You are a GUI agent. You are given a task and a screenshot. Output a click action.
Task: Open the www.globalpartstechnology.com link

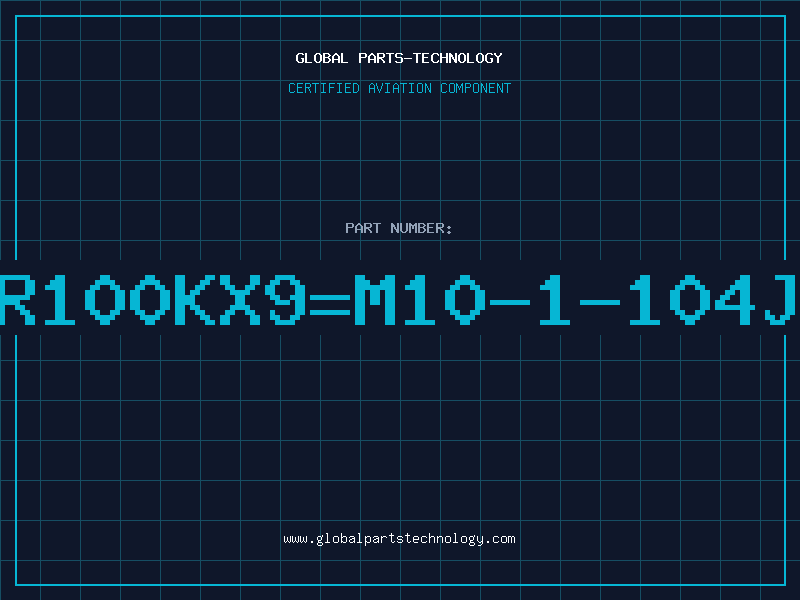pyautogui.click(x=399, y=539)
